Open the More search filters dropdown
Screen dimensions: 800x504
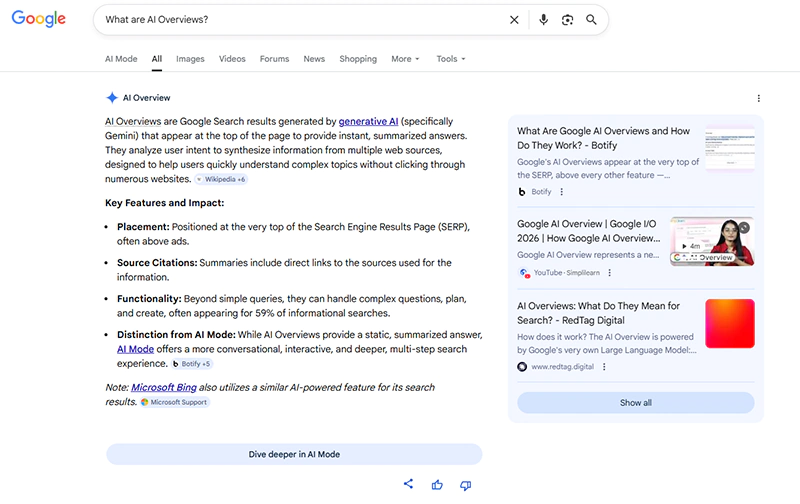405,59
